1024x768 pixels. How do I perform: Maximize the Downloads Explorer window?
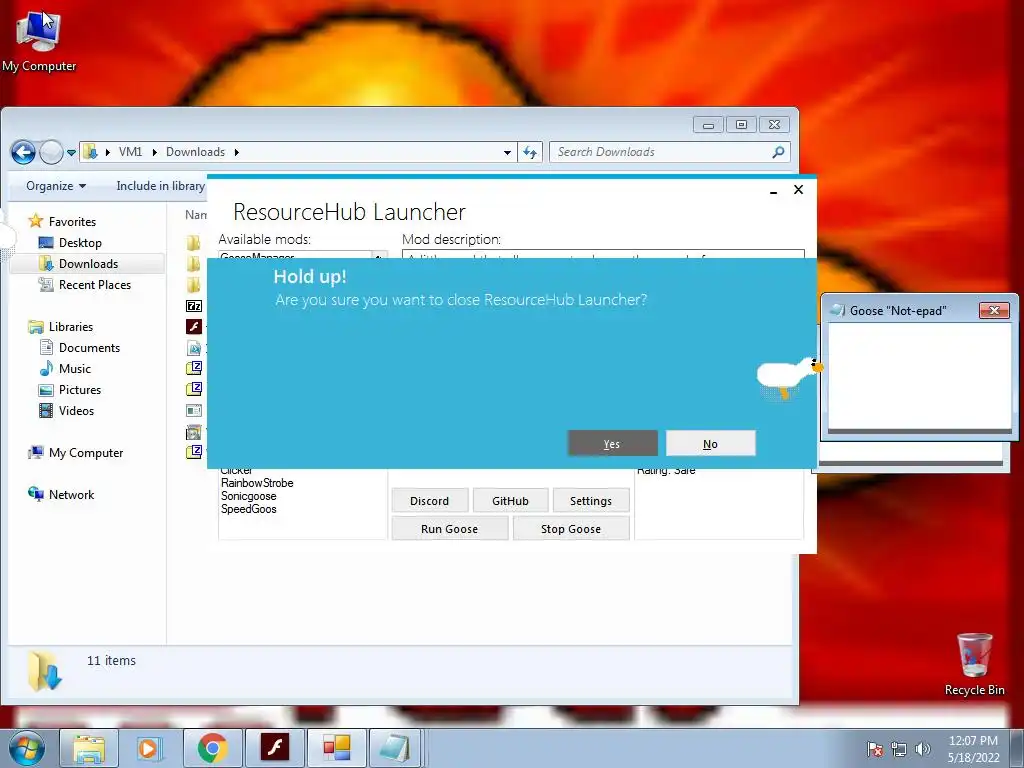point(741,125)
